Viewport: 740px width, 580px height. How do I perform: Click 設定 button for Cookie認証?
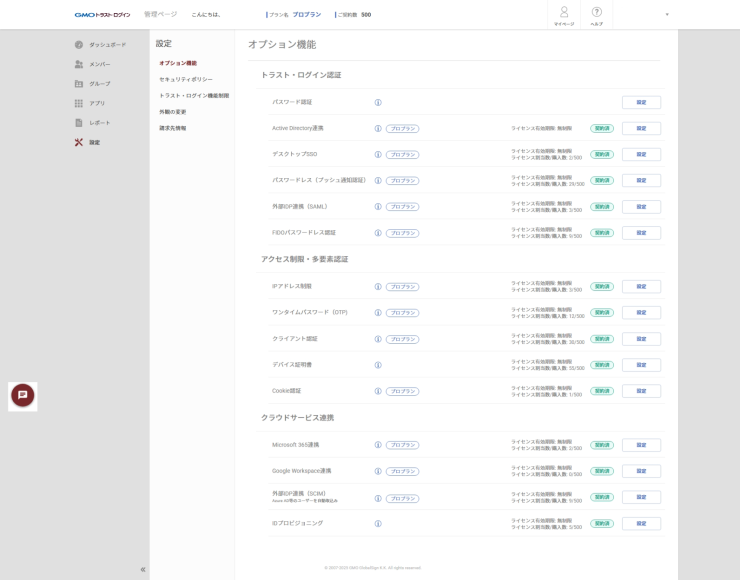tap(641, 391)
